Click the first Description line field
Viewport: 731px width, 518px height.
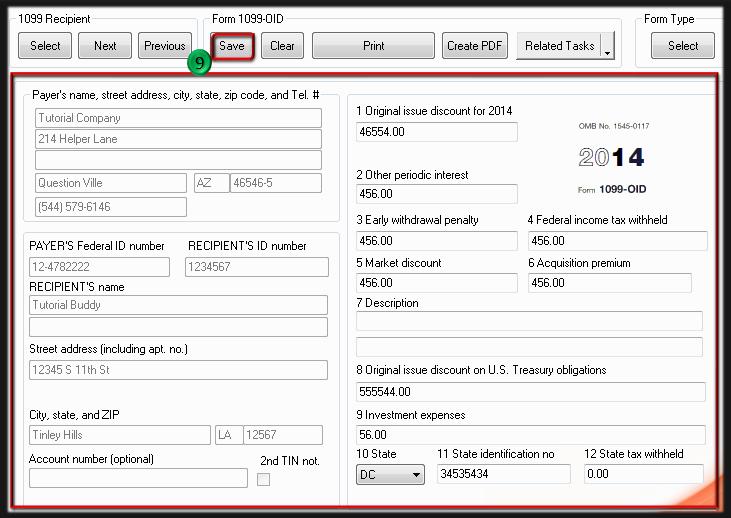click(529, 321)
